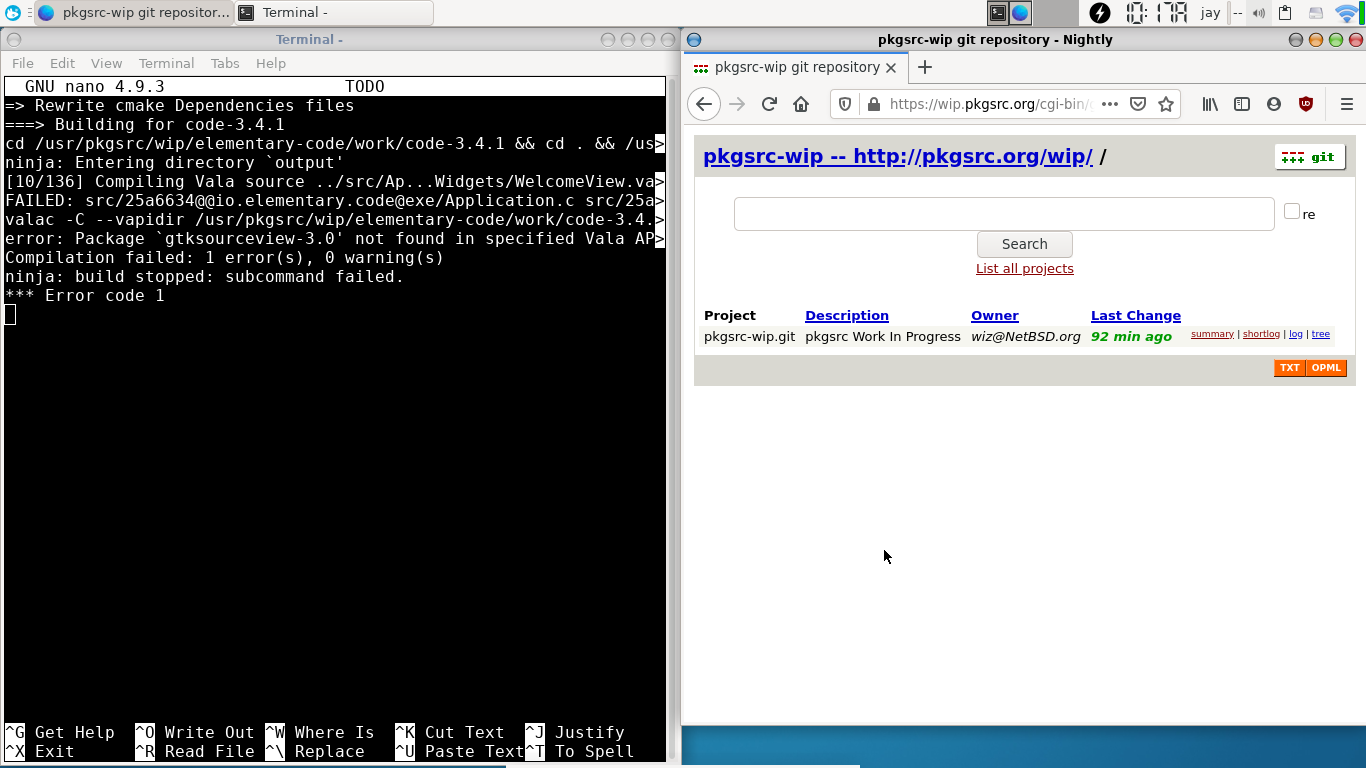1366x768 pixels.
Task: Click '*** Error code 1' line in terminal
Action: point(85,296)
